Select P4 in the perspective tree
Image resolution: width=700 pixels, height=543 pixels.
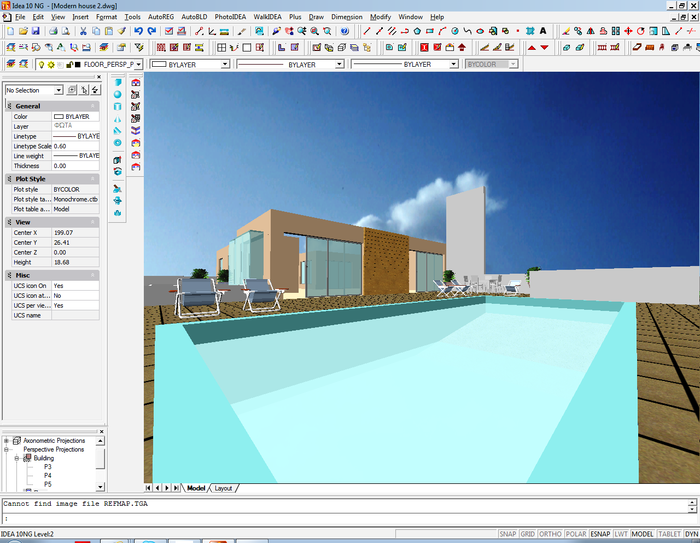tap(48, 475)
